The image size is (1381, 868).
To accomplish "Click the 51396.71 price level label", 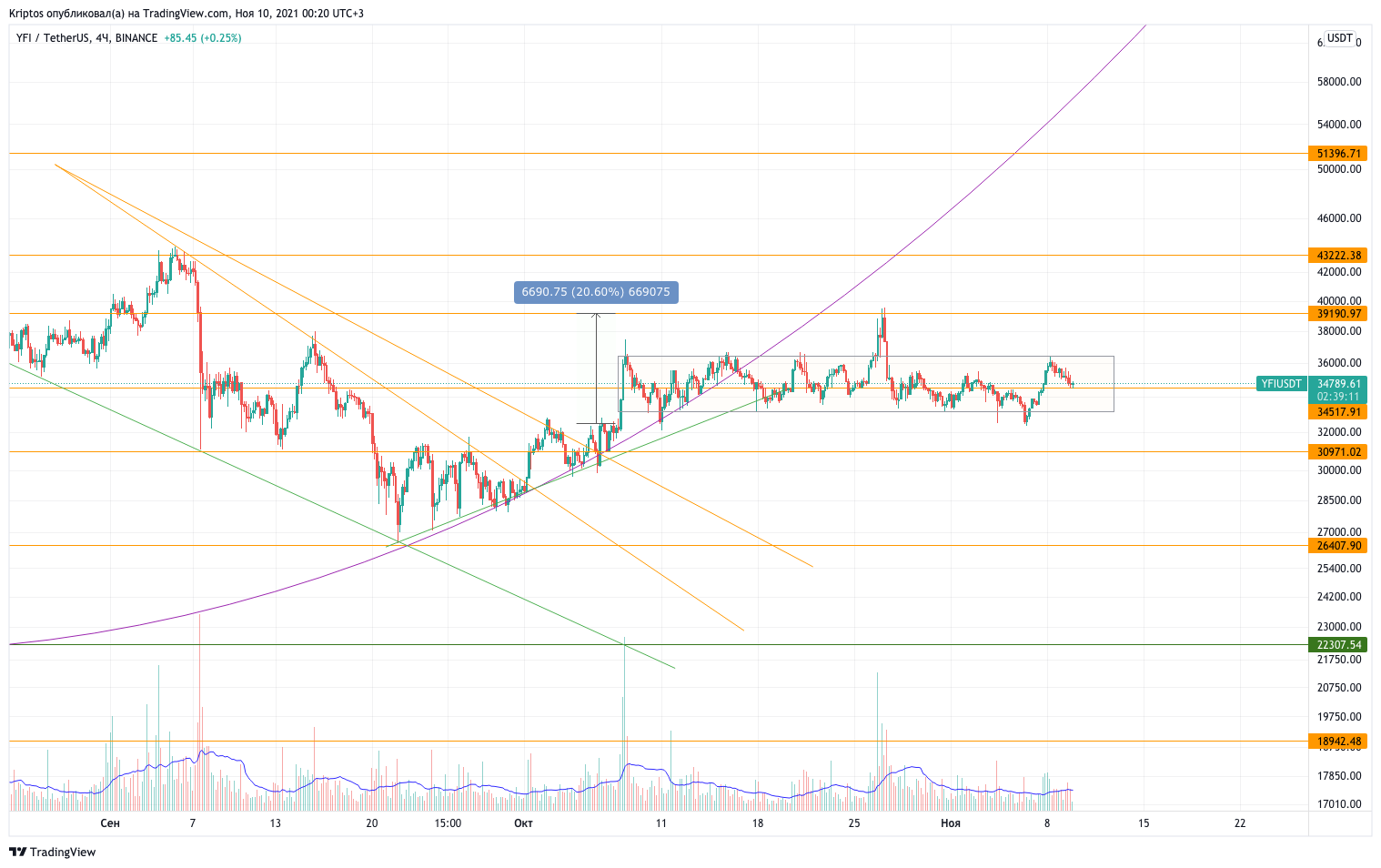I will pyautogui.click(x=1338, y=154).
